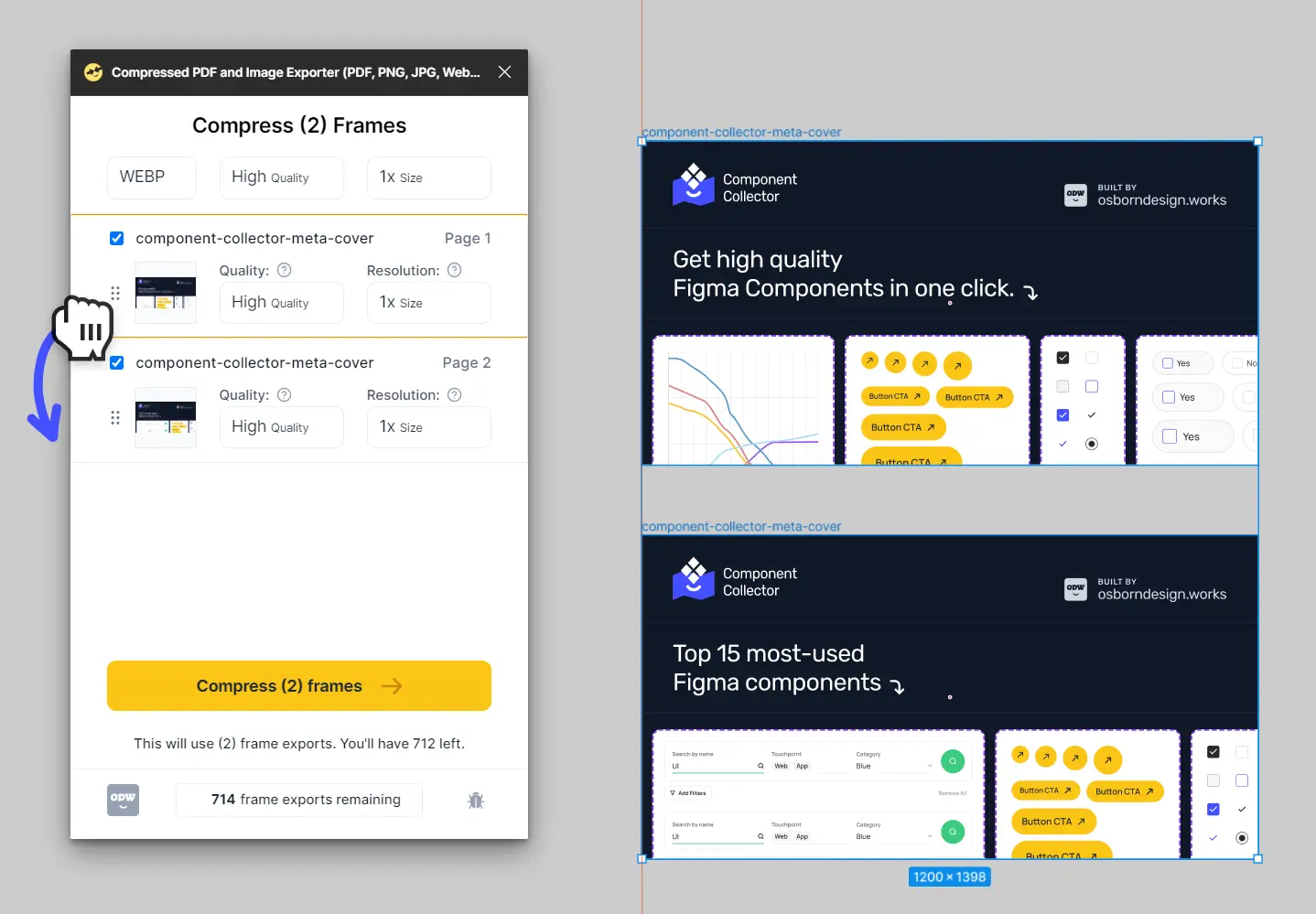Click the ODW logo in the plugin footer
This screenshot has width=1316, height=914.
[x=123, y=800]
